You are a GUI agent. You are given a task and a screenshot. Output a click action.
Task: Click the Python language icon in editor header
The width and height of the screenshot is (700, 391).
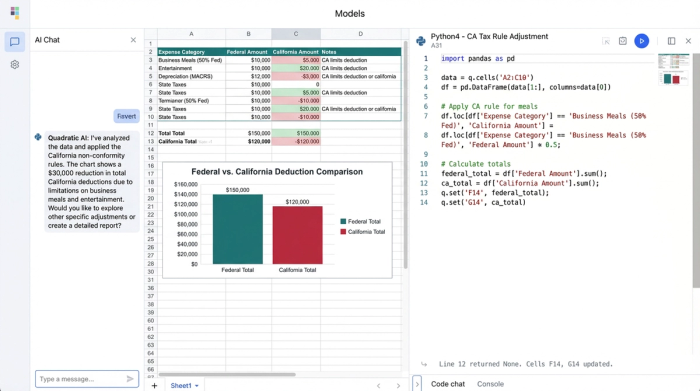coord(421,41)
